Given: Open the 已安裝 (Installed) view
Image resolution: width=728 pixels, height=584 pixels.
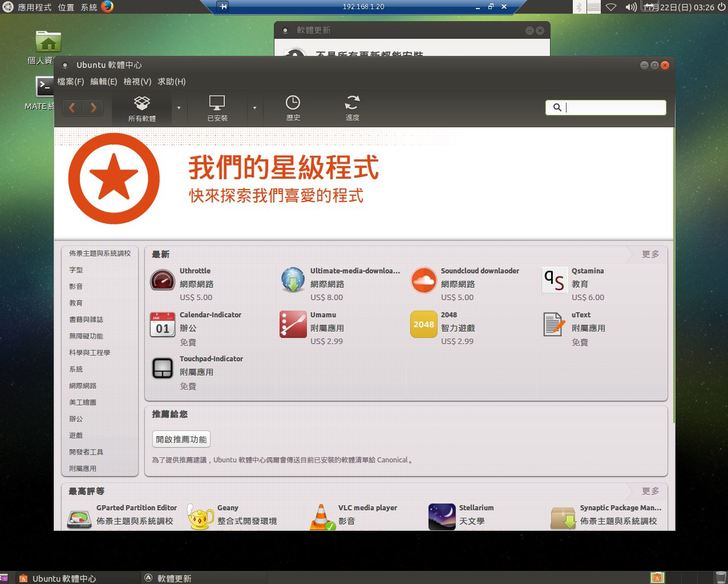Looking at the screenshot, I should pyautogui.click(x=217, y=109).
